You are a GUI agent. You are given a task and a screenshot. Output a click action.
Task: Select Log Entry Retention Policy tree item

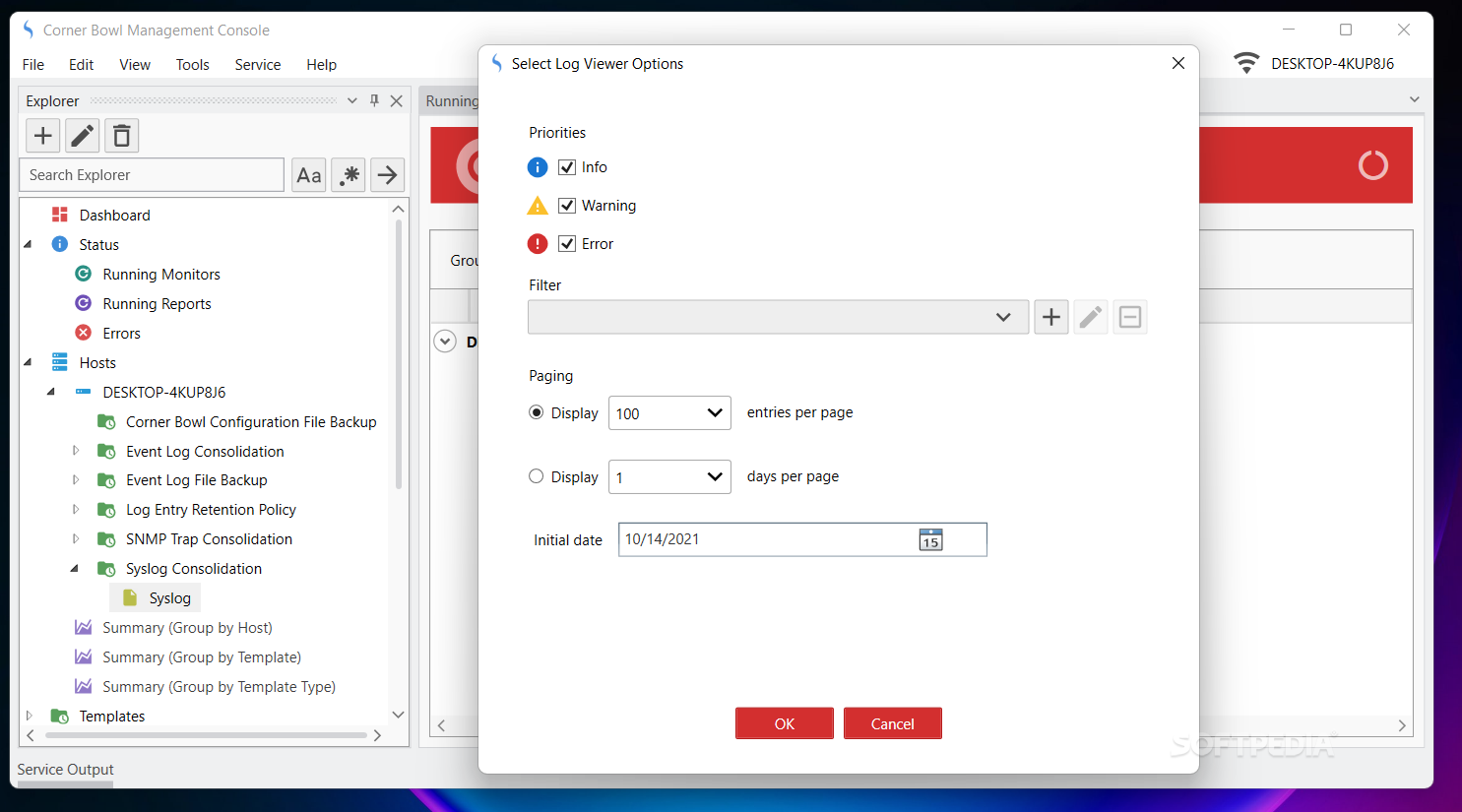click(x=211, y=509)
